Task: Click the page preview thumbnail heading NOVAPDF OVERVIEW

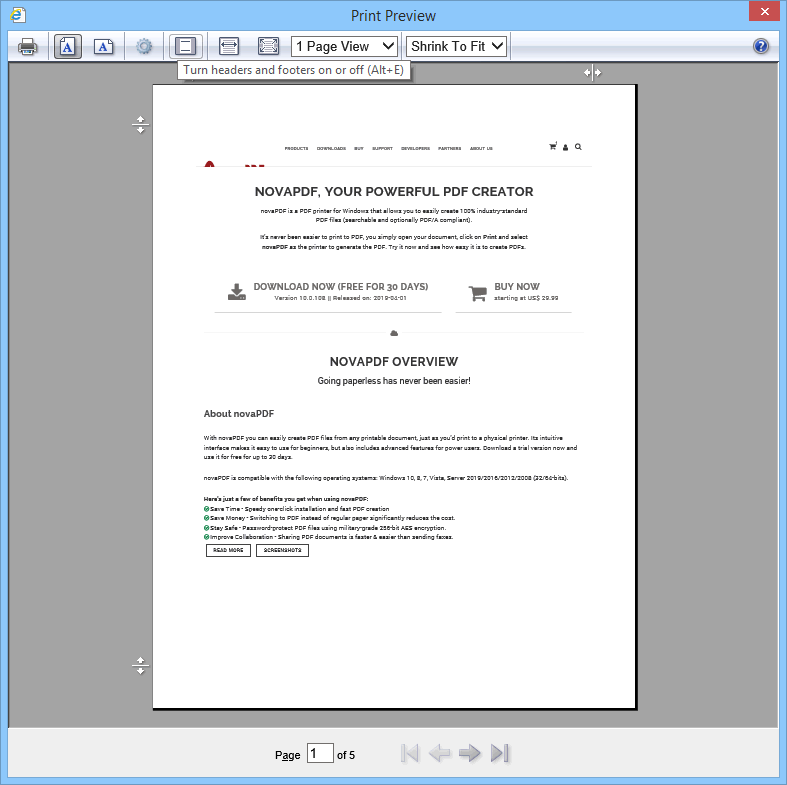Action: click(394, 362)
